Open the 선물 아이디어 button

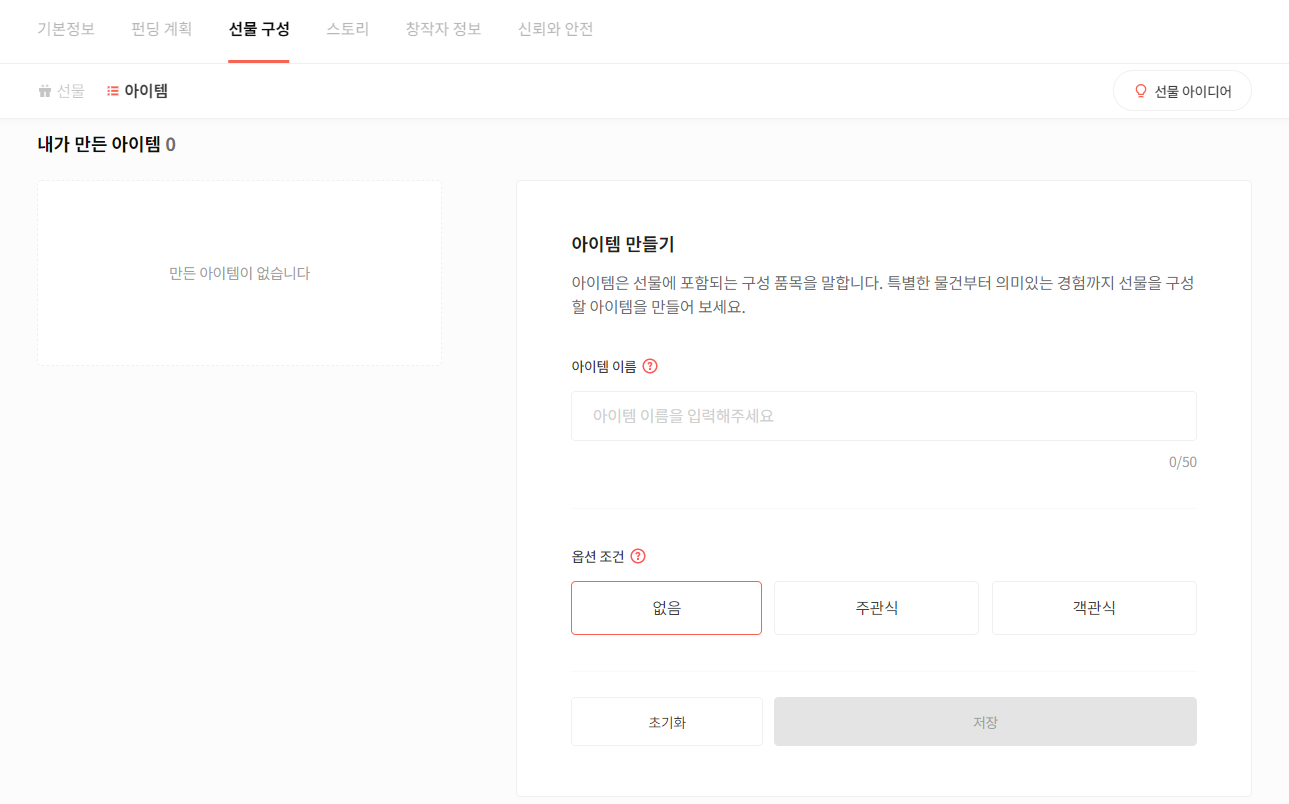pos(1182,91)
